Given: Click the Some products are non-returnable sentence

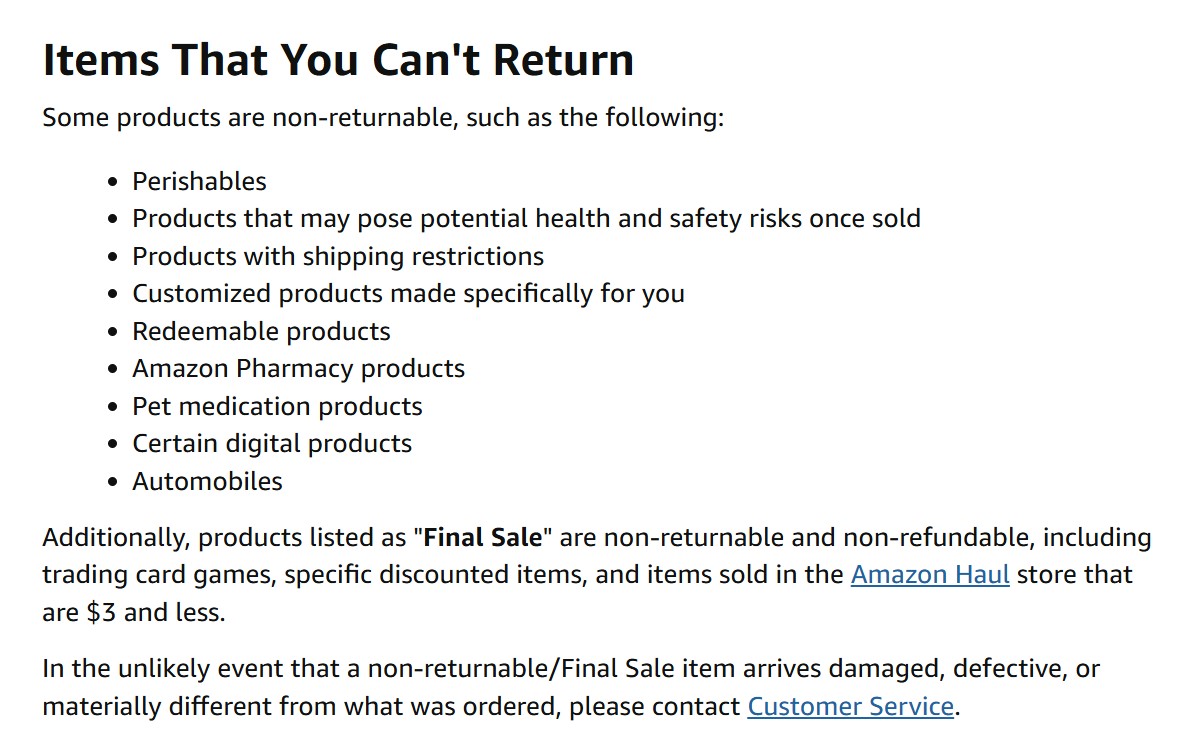Looking at the screenshot, I should [x=384, y=118].
